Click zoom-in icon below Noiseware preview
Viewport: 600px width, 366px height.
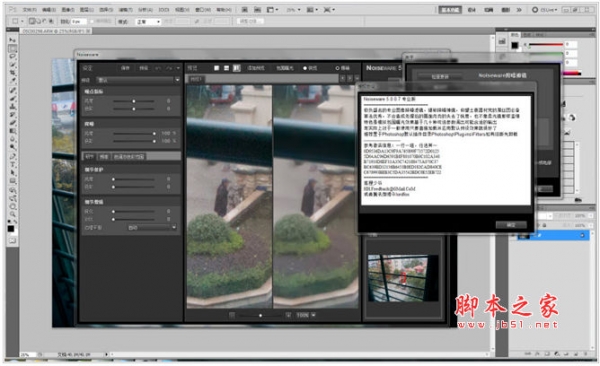click(x=288, y=315)
